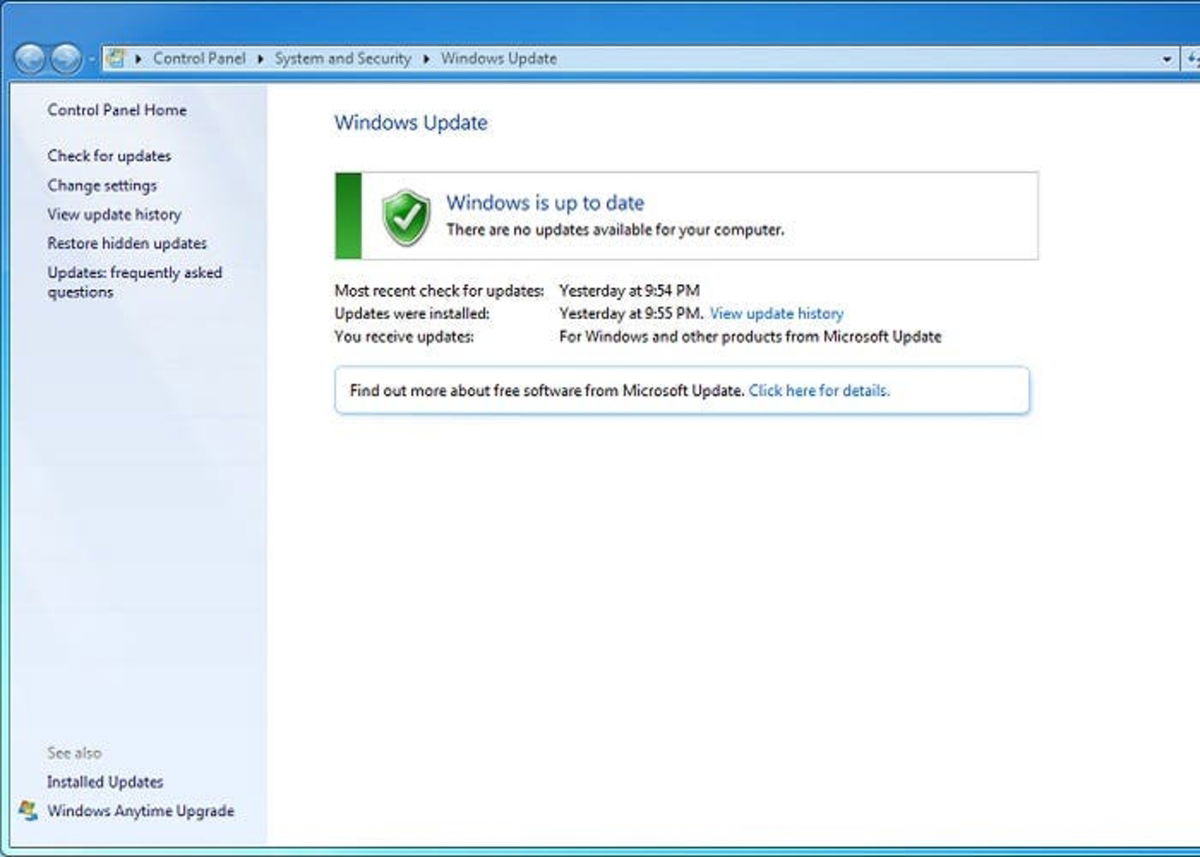
Task: Open Installed Updates under See also
Action: point(104,782)
